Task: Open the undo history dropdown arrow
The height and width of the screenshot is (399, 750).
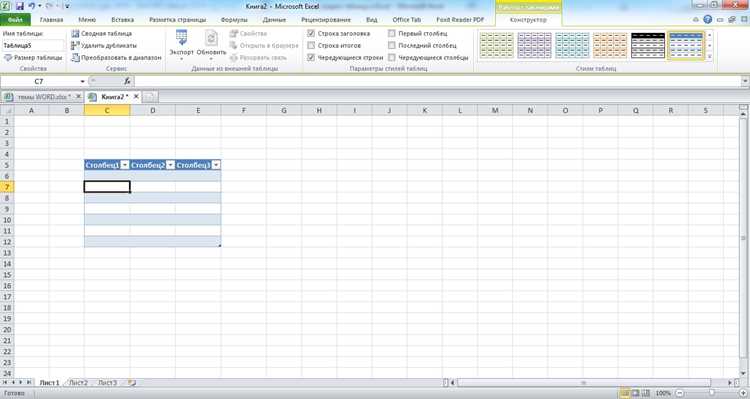Action: click(x=39, y=6)
